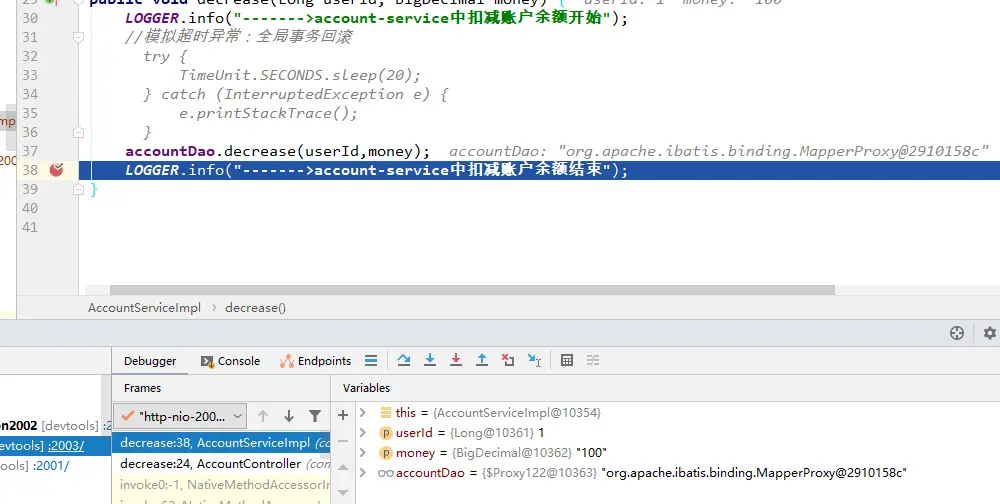1000x504 pixels.
Task: Select frame invoke0:-1, NativeMethodAccessorImpl
Action: point(221,485)
